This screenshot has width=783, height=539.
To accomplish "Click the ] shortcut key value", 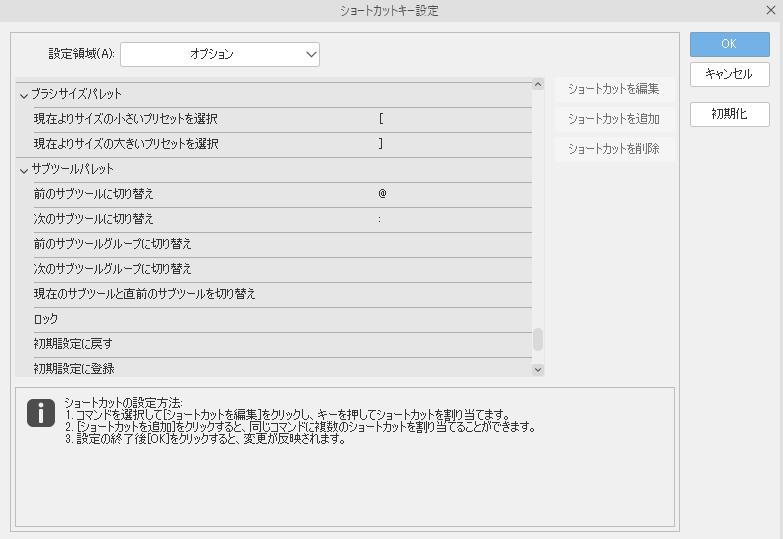I will (381, 144).
